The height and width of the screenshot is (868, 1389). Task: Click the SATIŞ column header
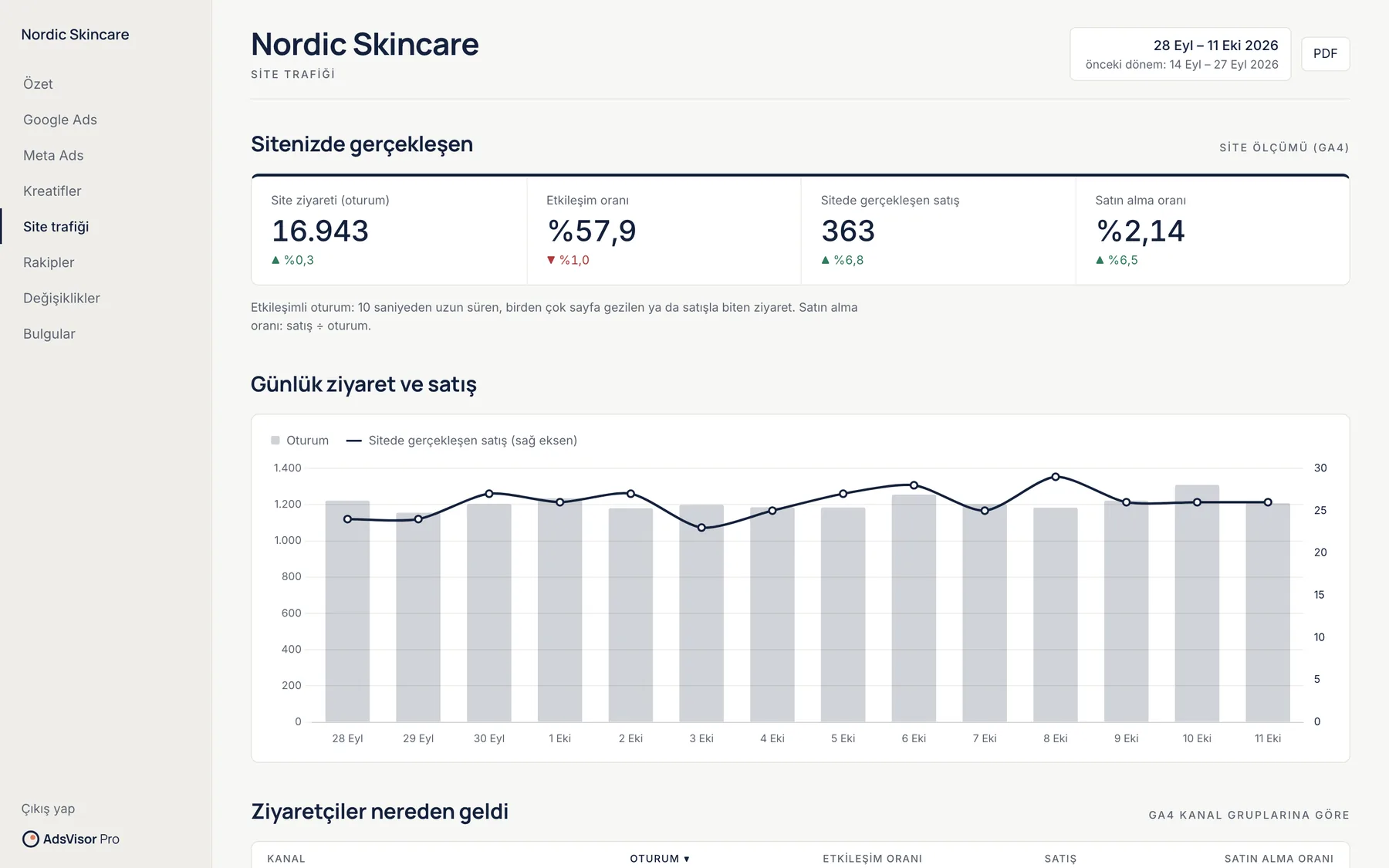point(1060,859)
